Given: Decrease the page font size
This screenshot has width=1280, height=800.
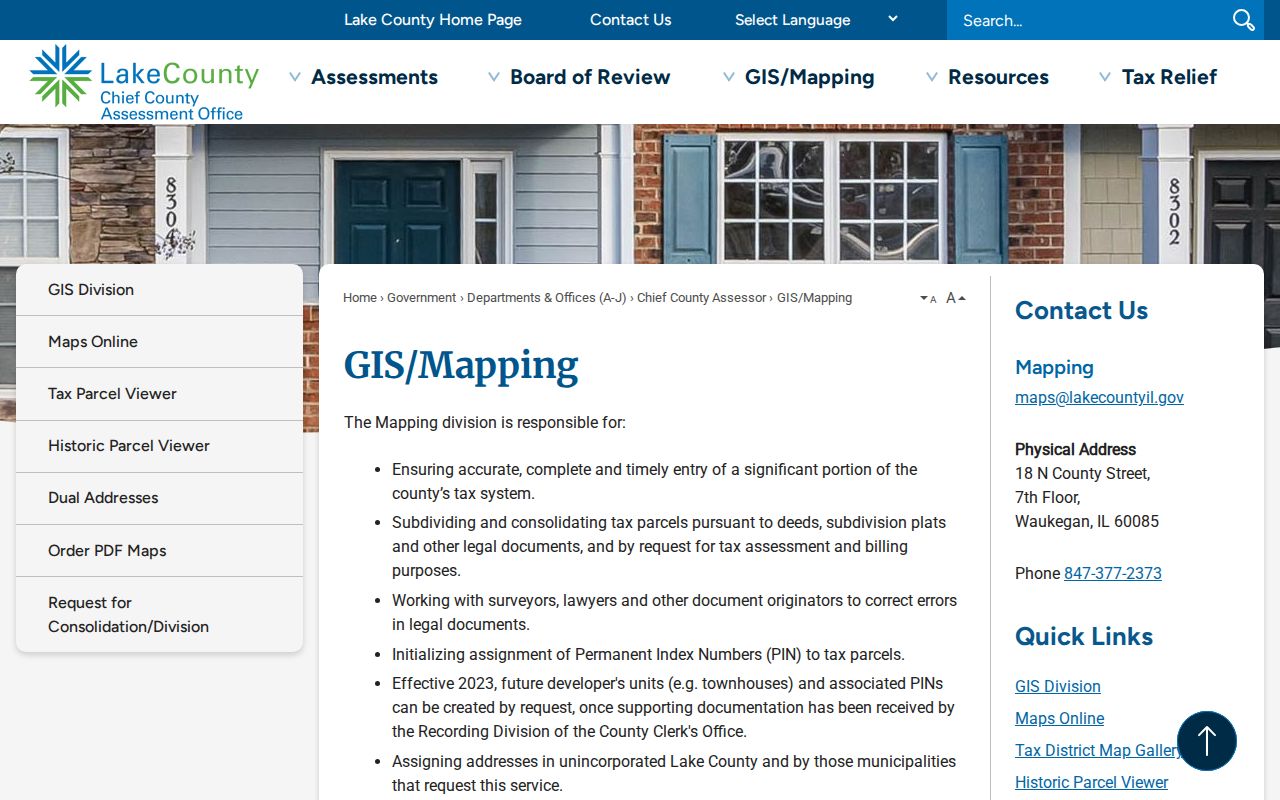Looking at the screenshot, I should tap(928, 298).
